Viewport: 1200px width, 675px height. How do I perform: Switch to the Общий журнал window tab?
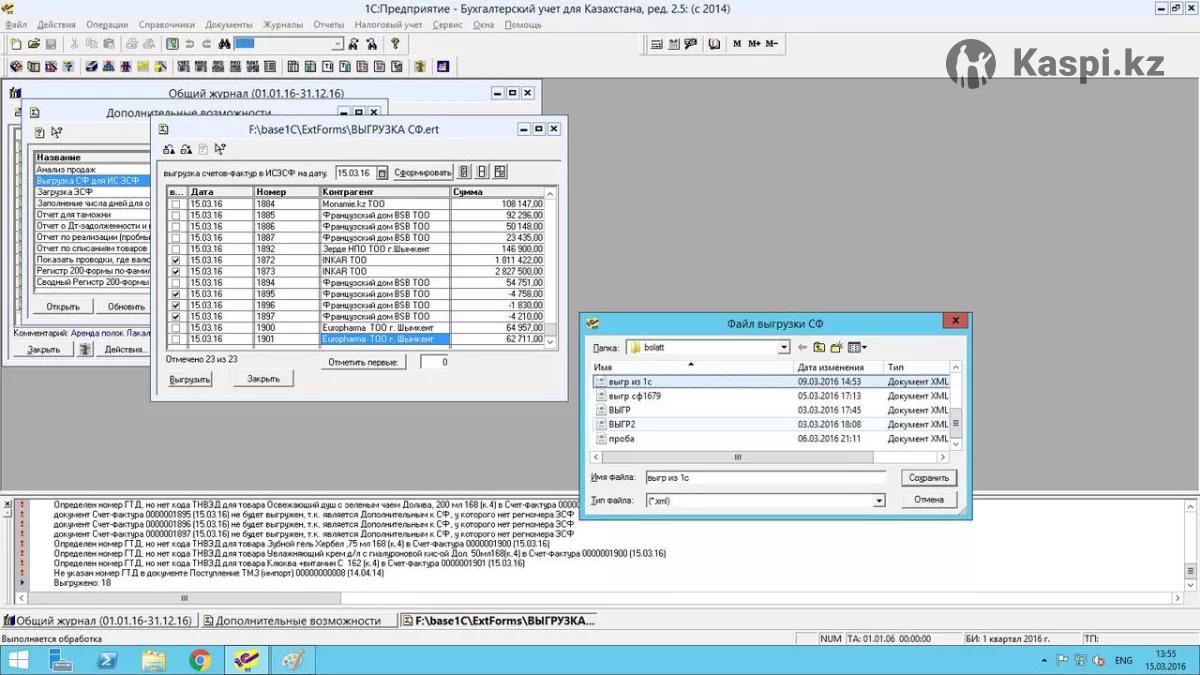pyautogui.click(x=99, y=621)
